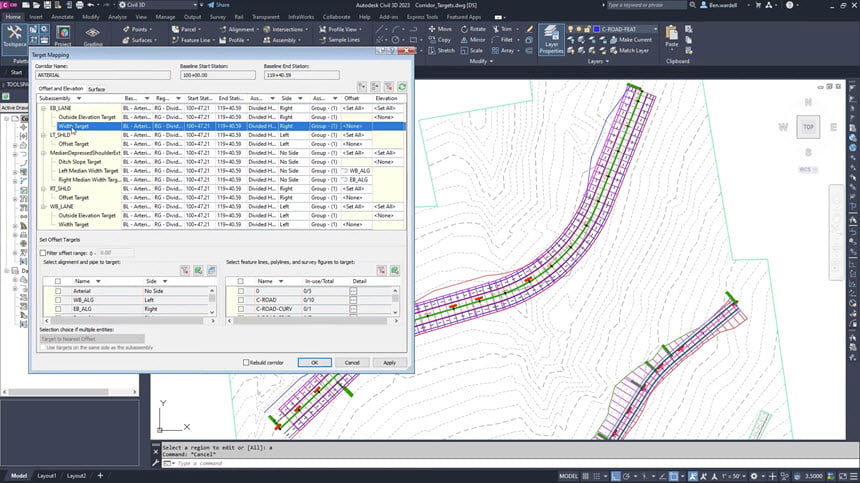Viewport: 860px width, 483px height.
Task: Toggle select-all checkbox in alignment list header
Action: (58, 281)
